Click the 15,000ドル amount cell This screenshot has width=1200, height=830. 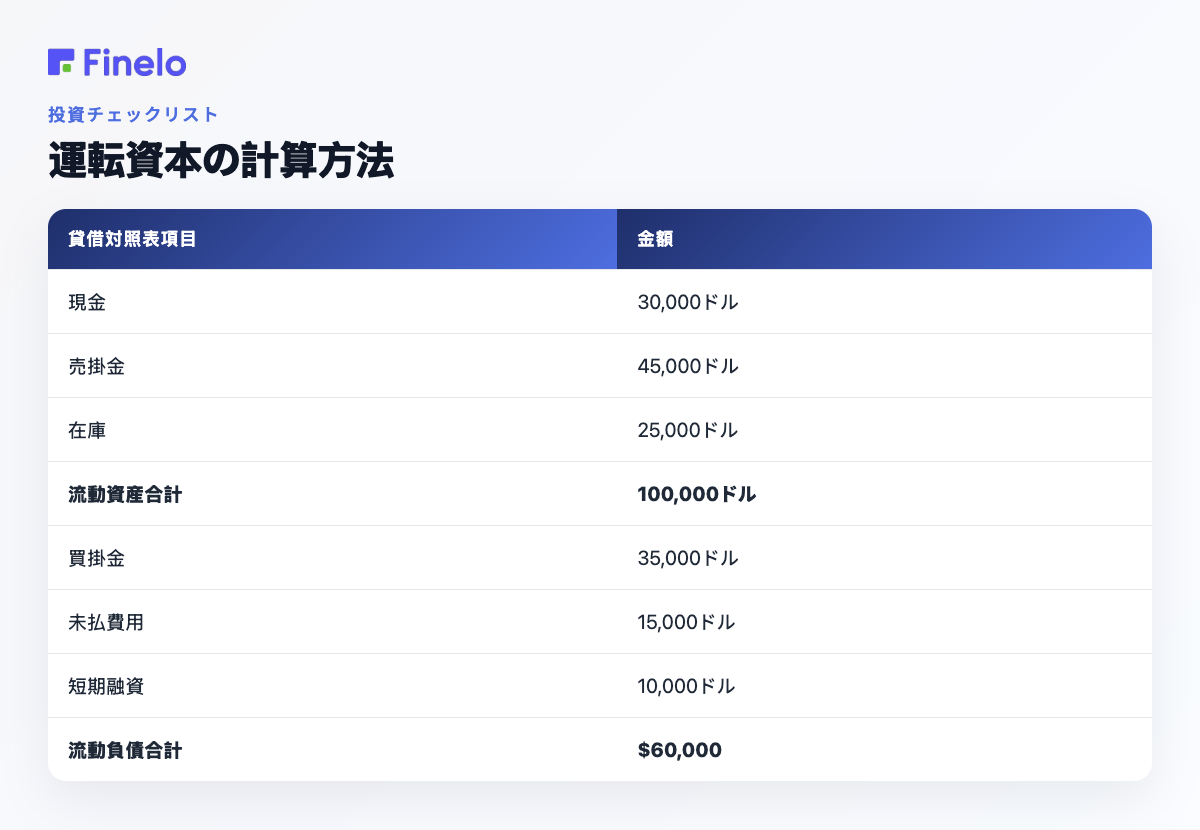tap(686, 622)
